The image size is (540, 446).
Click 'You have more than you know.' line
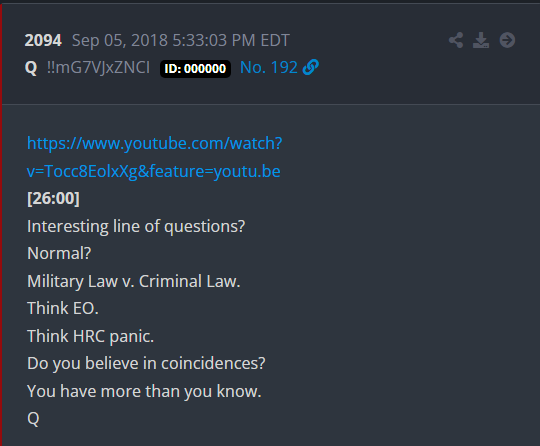(144, 392)
